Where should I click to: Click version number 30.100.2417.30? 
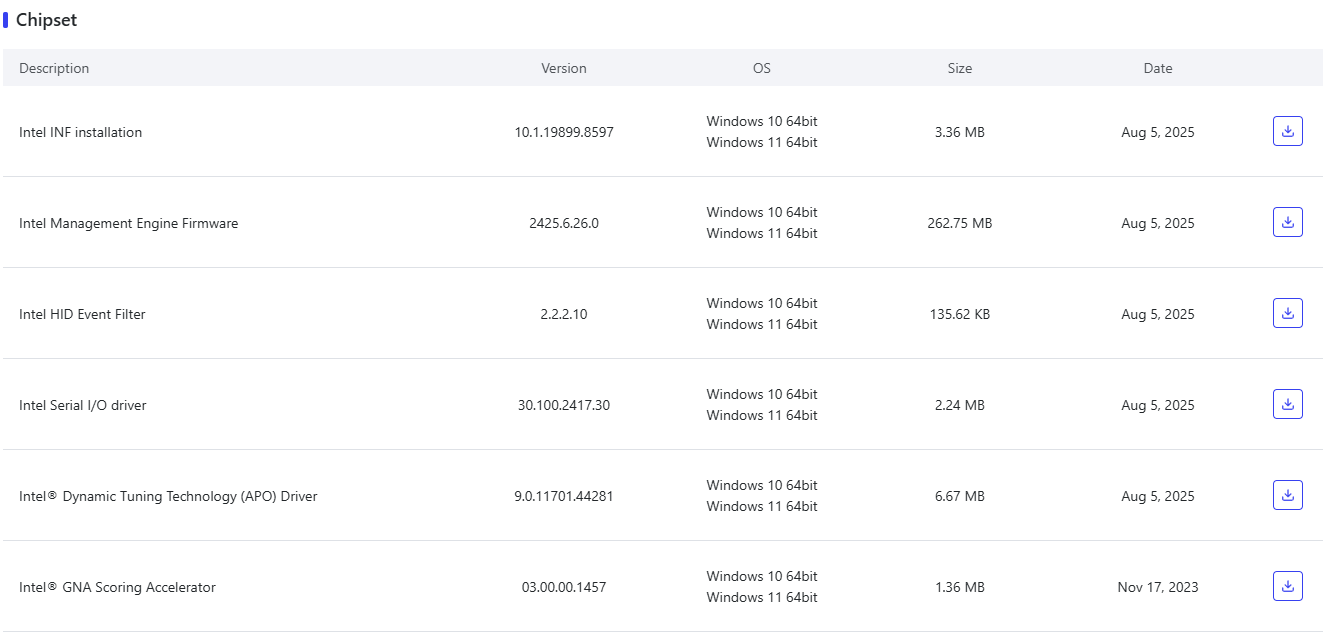[564, 405]
